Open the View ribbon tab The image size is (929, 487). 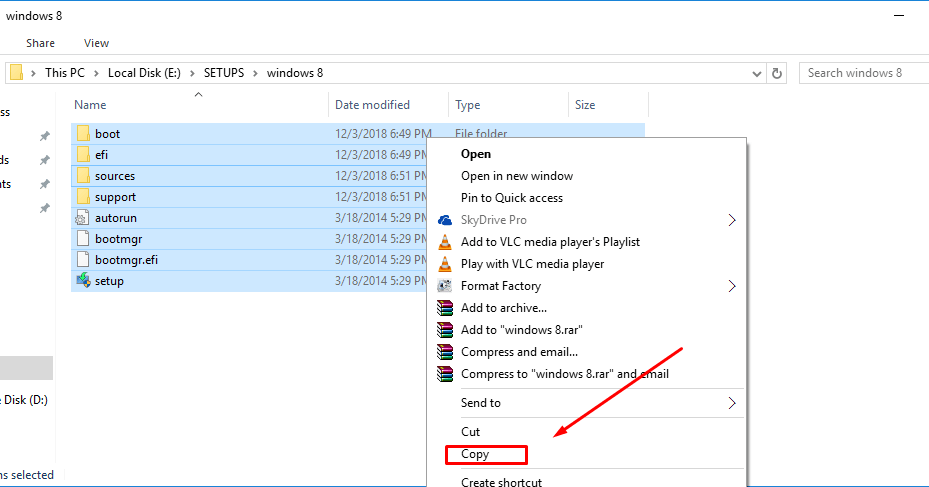[x=96, y=43]
